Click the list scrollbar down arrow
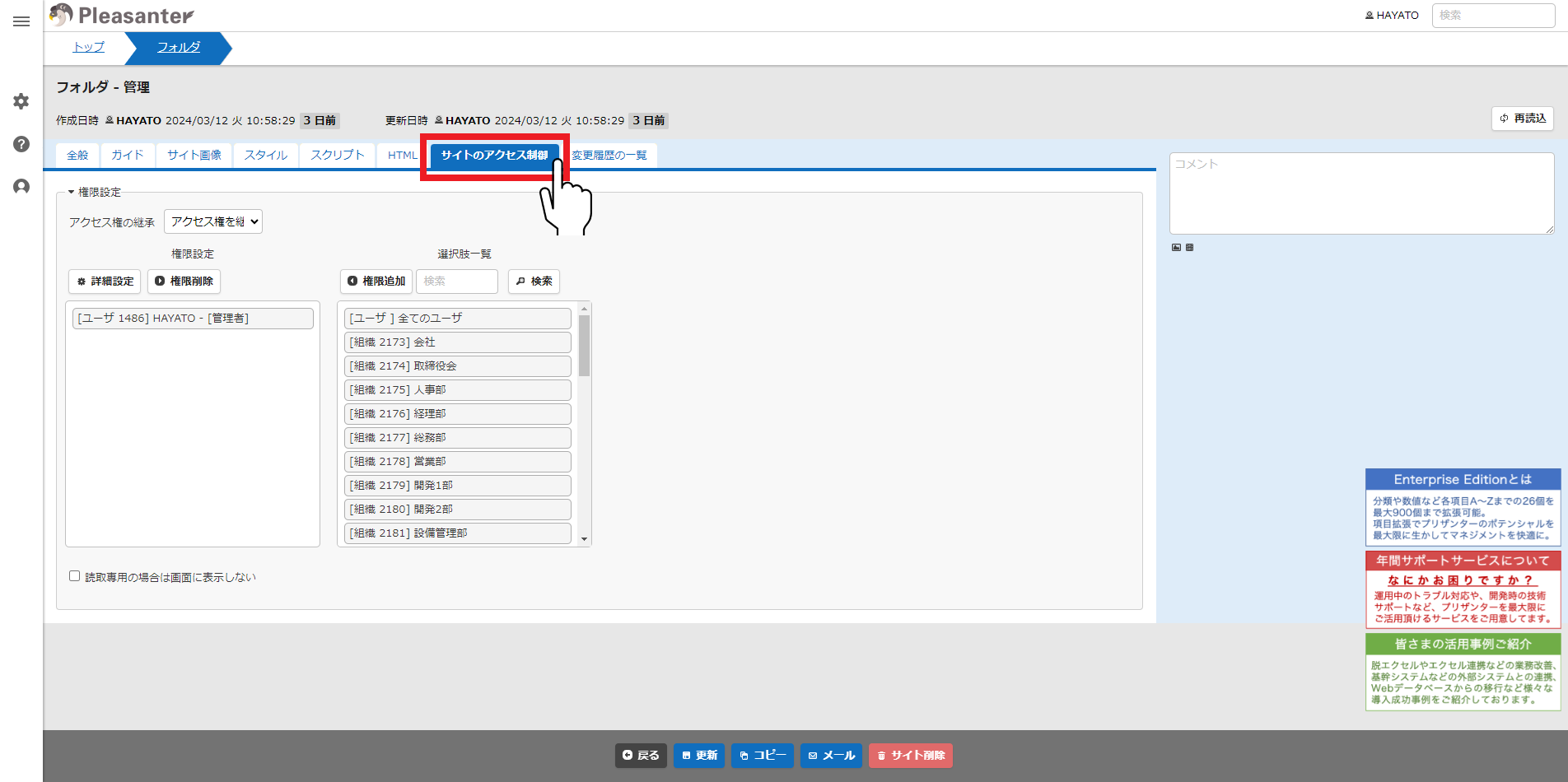The height and width of the screenshot is (782, 1568). click(x=585, y=539)
